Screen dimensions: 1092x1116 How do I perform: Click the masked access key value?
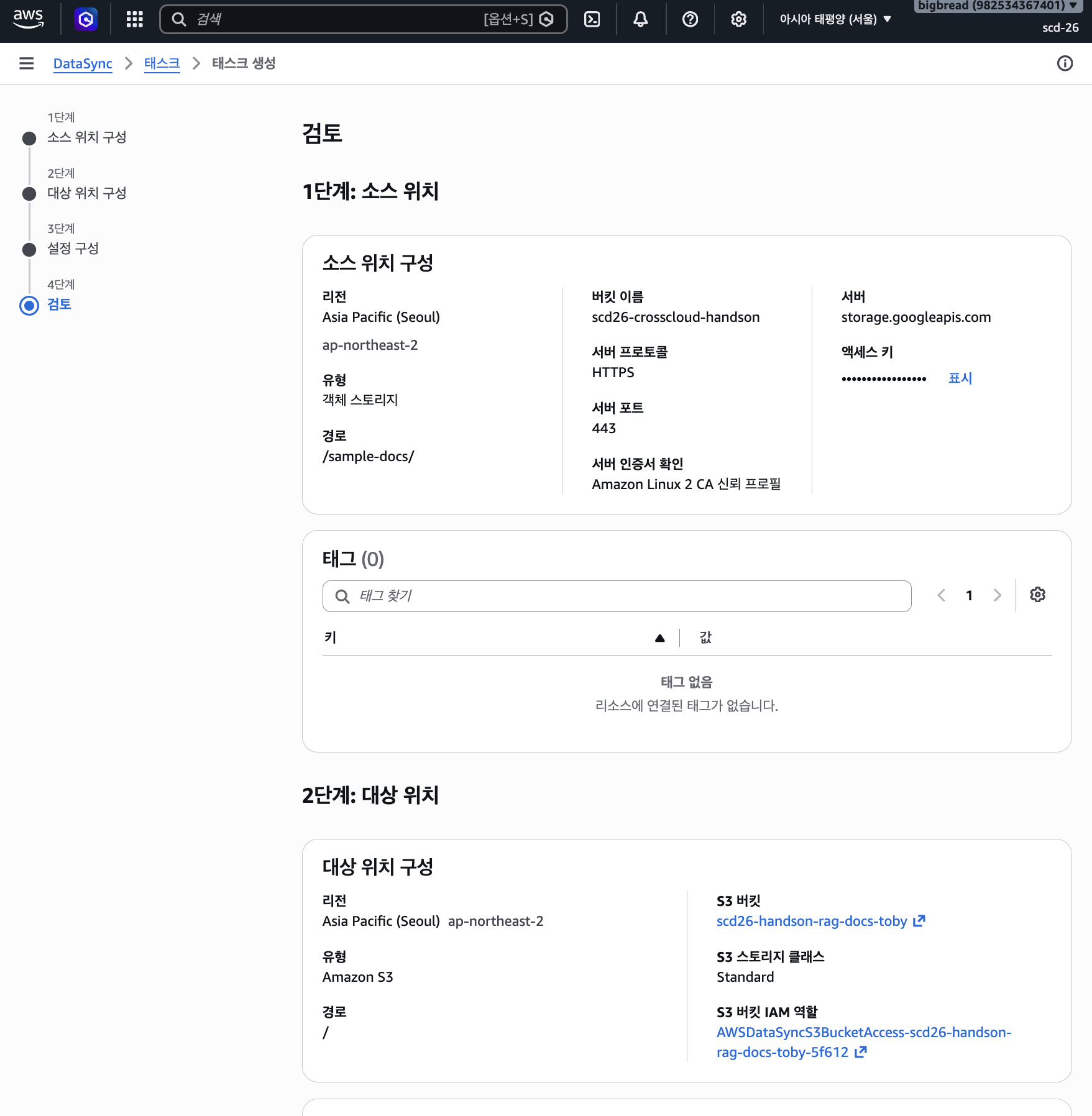[883, 378]
